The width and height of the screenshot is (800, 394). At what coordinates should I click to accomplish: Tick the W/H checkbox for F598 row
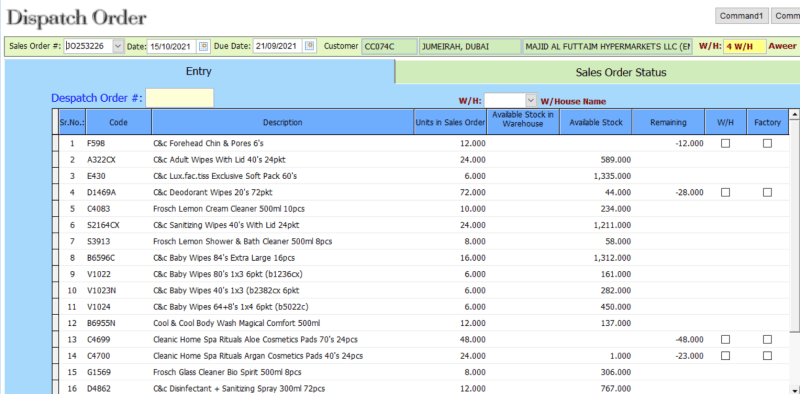(x=725, y=143)
